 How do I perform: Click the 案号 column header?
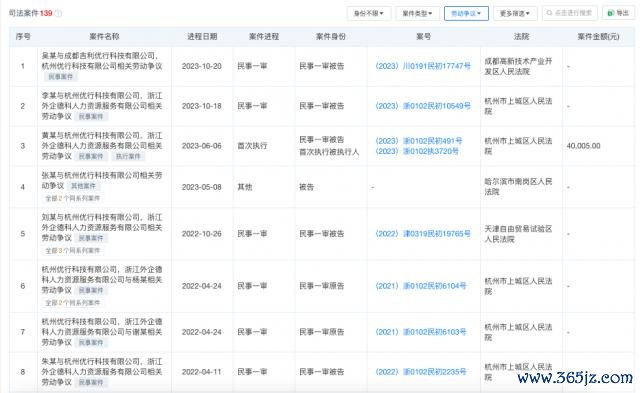pyautogui.click(x=423, y=36)
